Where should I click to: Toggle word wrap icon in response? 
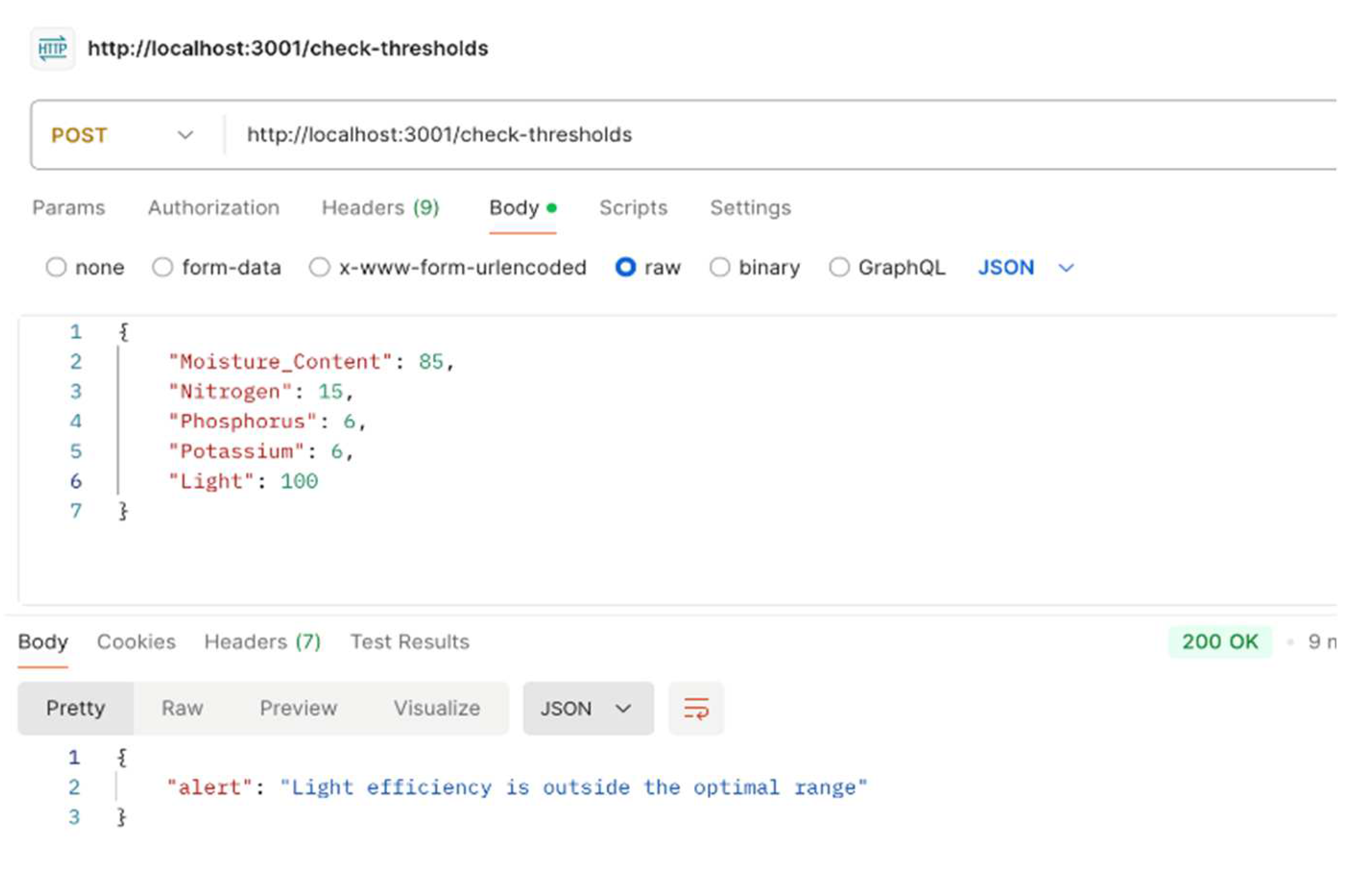[696, 709]
